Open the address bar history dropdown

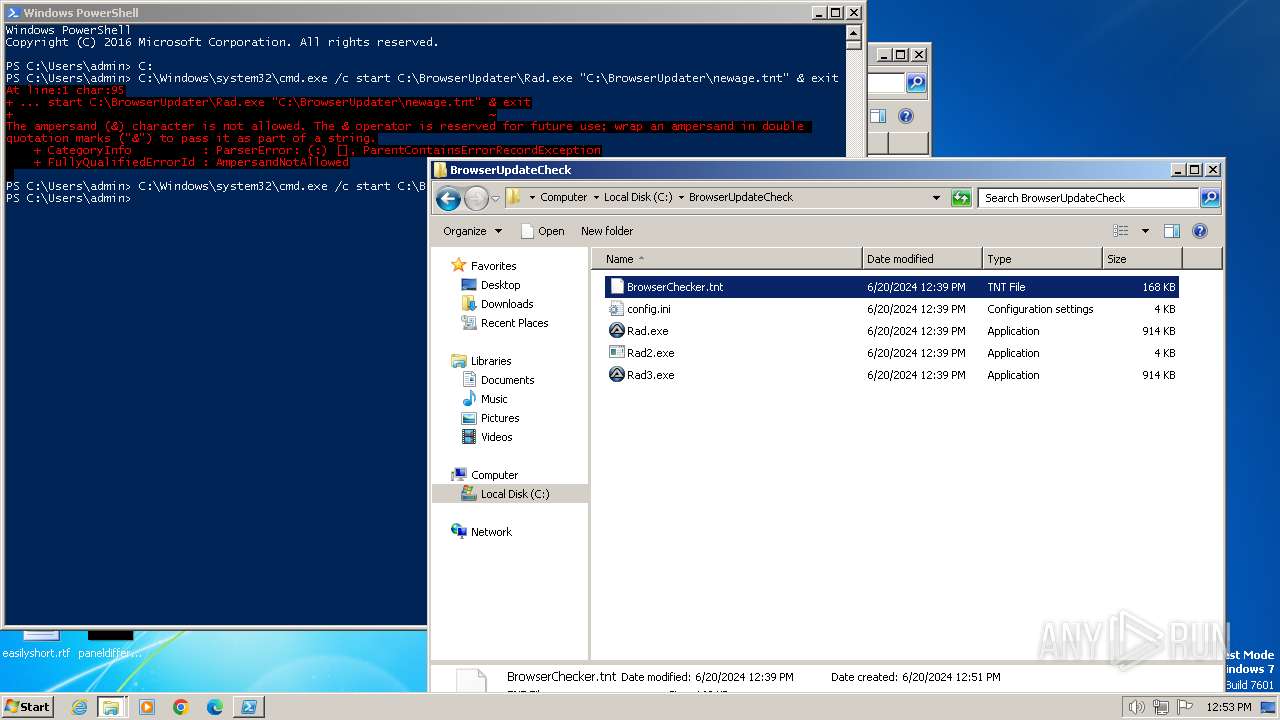pos(936,198)
